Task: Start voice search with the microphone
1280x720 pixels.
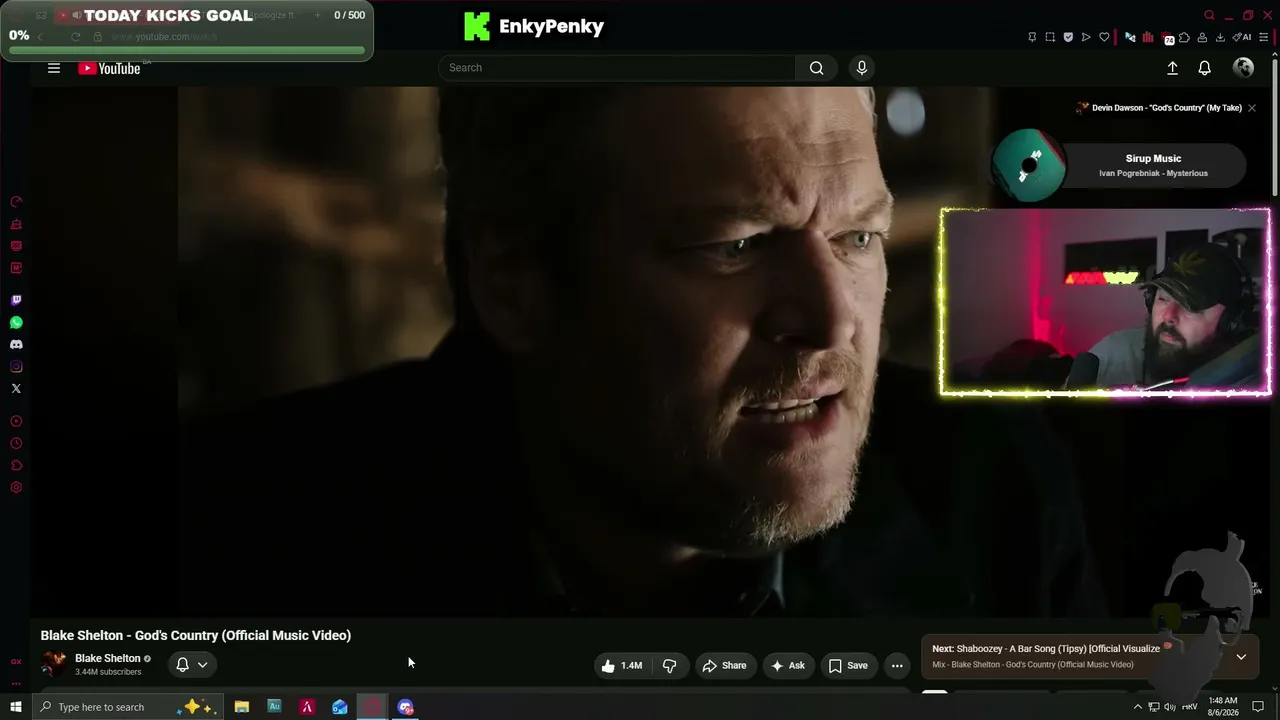Action: [862, 68]
